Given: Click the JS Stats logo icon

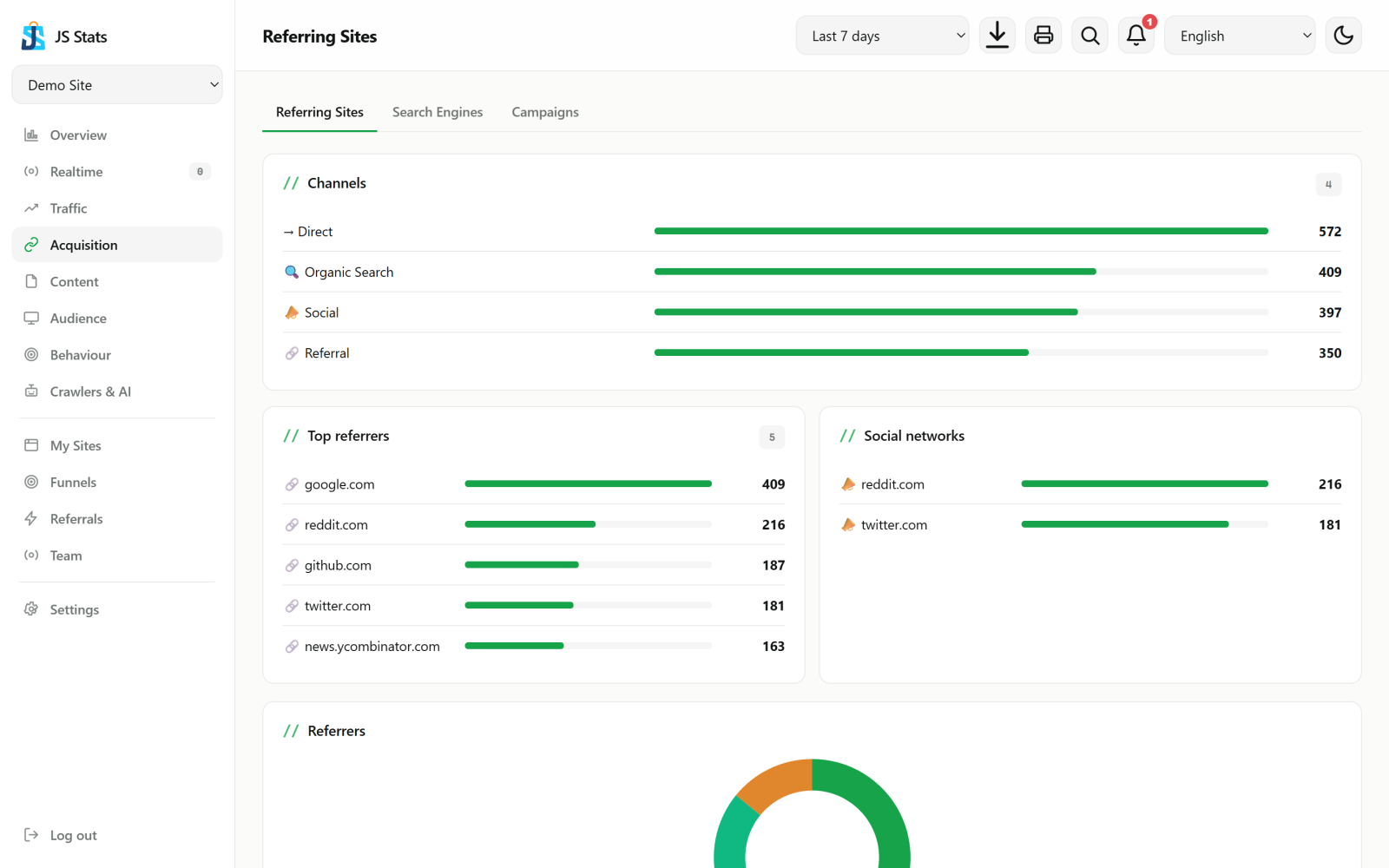Looking at the screenshot, I should click(33, 36).
